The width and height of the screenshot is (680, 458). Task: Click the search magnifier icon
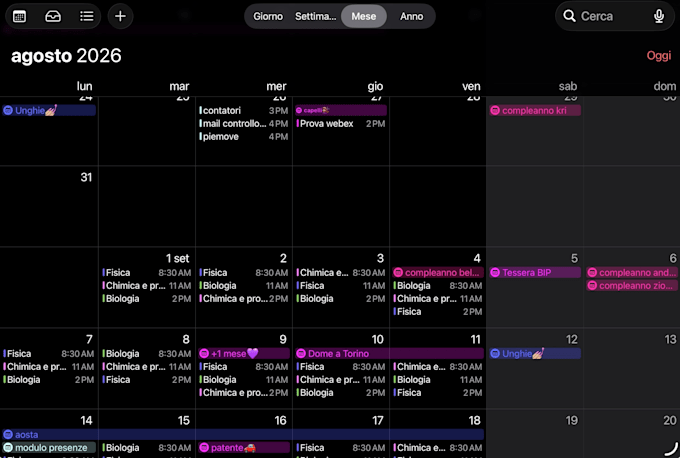(569, 16)
